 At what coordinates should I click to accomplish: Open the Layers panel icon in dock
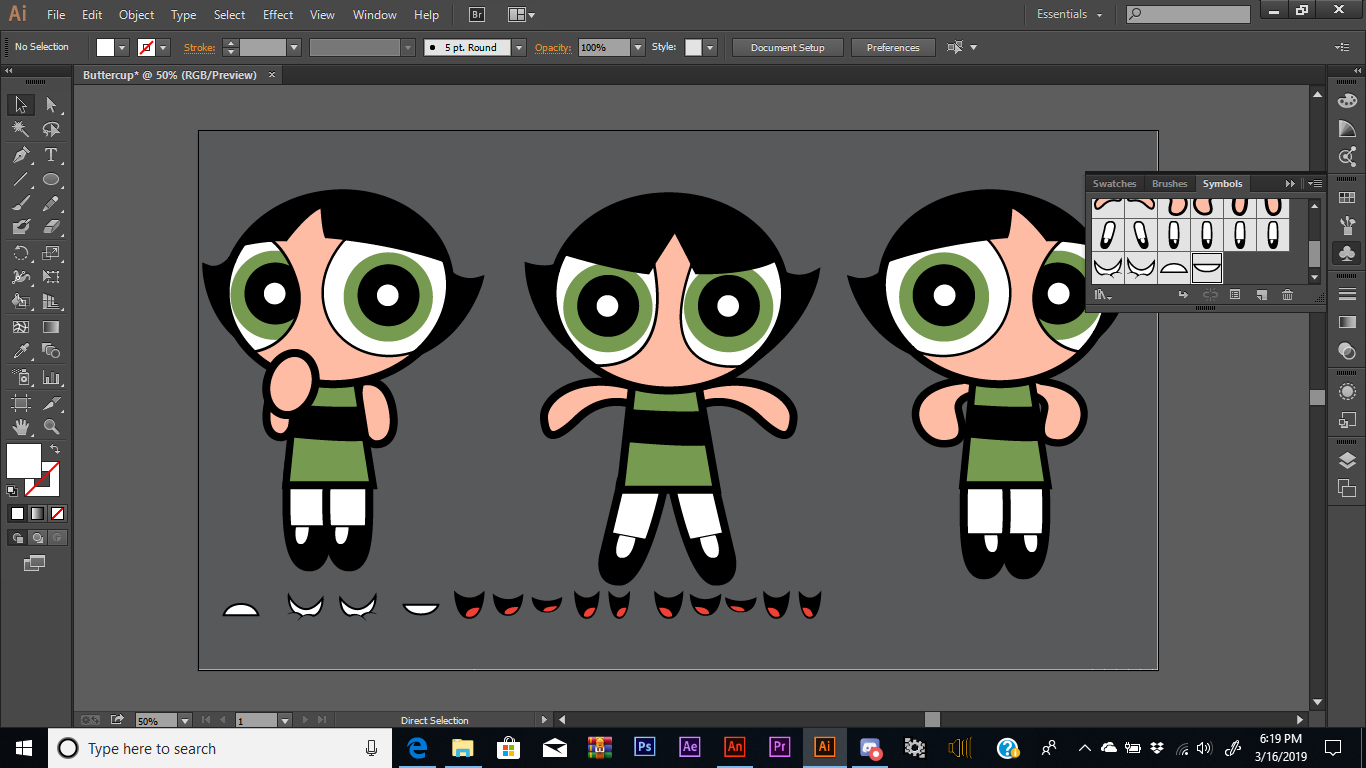click(1347, 461)
